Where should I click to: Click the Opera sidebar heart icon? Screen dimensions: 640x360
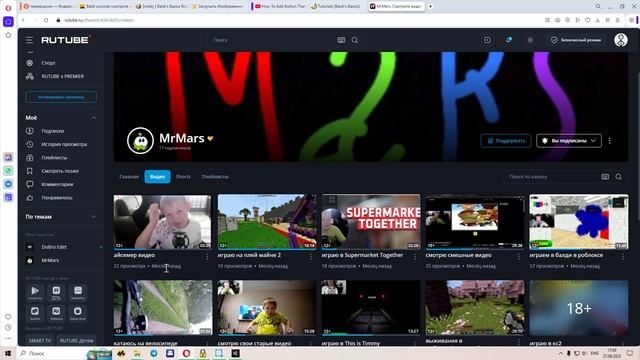(x=8, y=316)
